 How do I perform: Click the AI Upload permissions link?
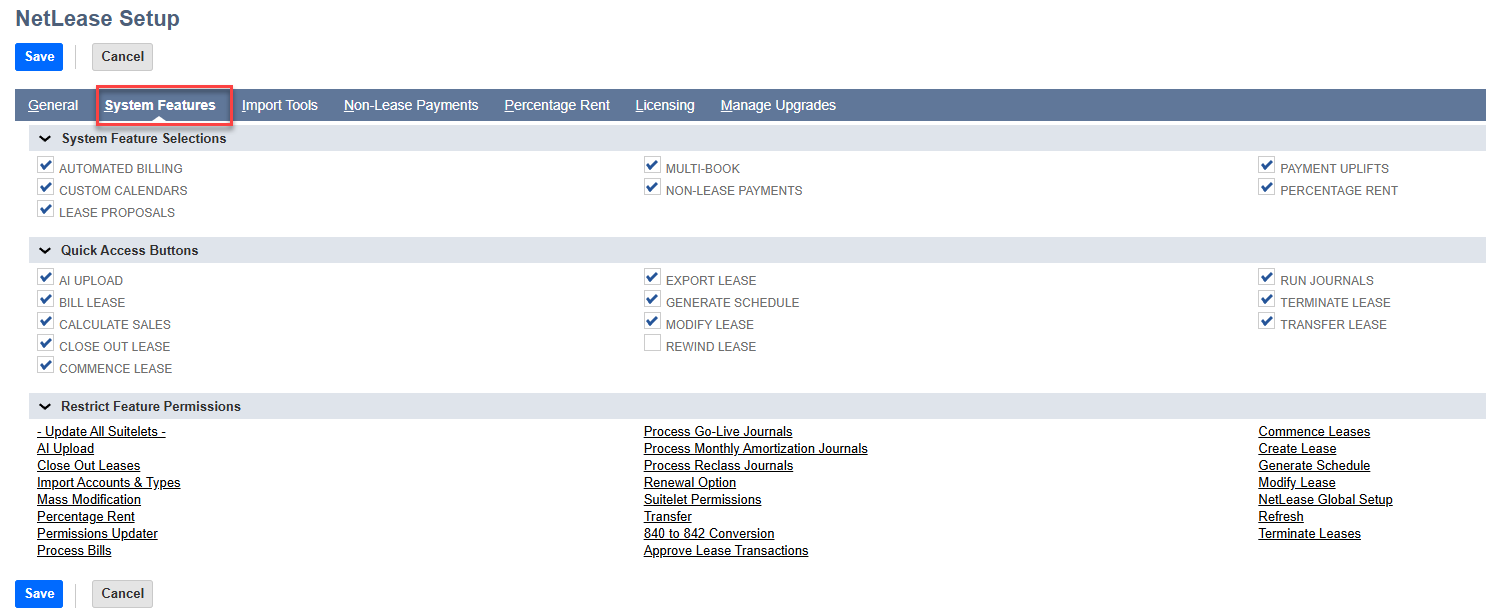[65, 449]
